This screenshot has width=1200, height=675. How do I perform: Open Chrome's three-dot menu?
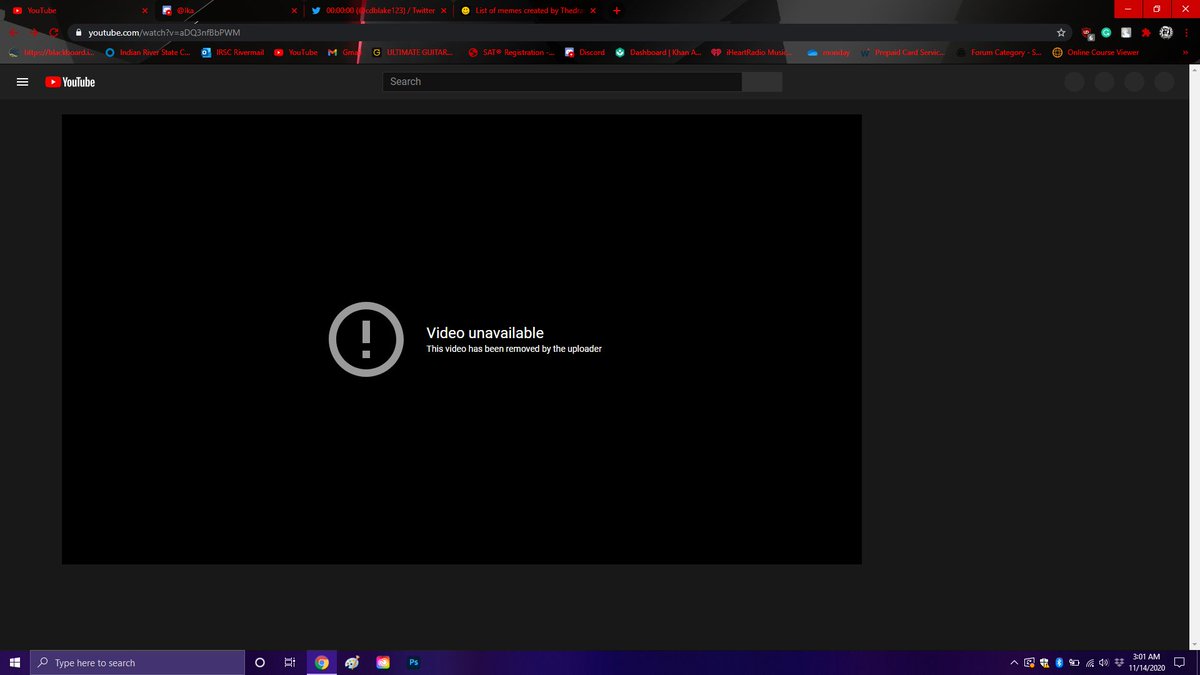pos(1186,32)
